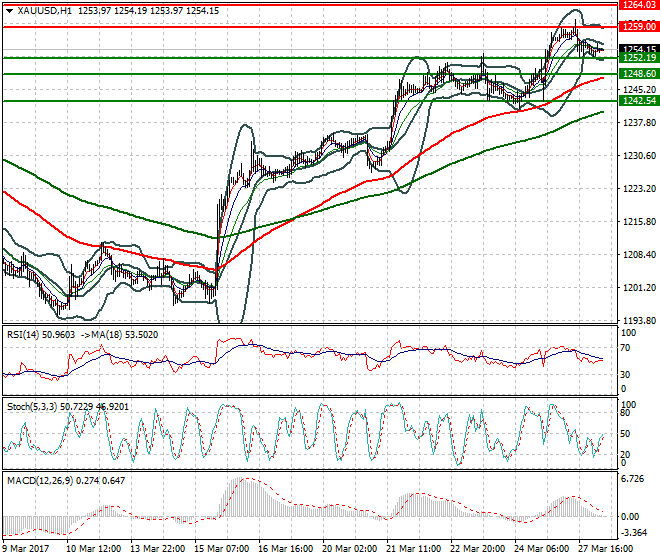660x560 pixels.
Task: Select the 1252.19 green level label
Action: [x=639, y=57]
